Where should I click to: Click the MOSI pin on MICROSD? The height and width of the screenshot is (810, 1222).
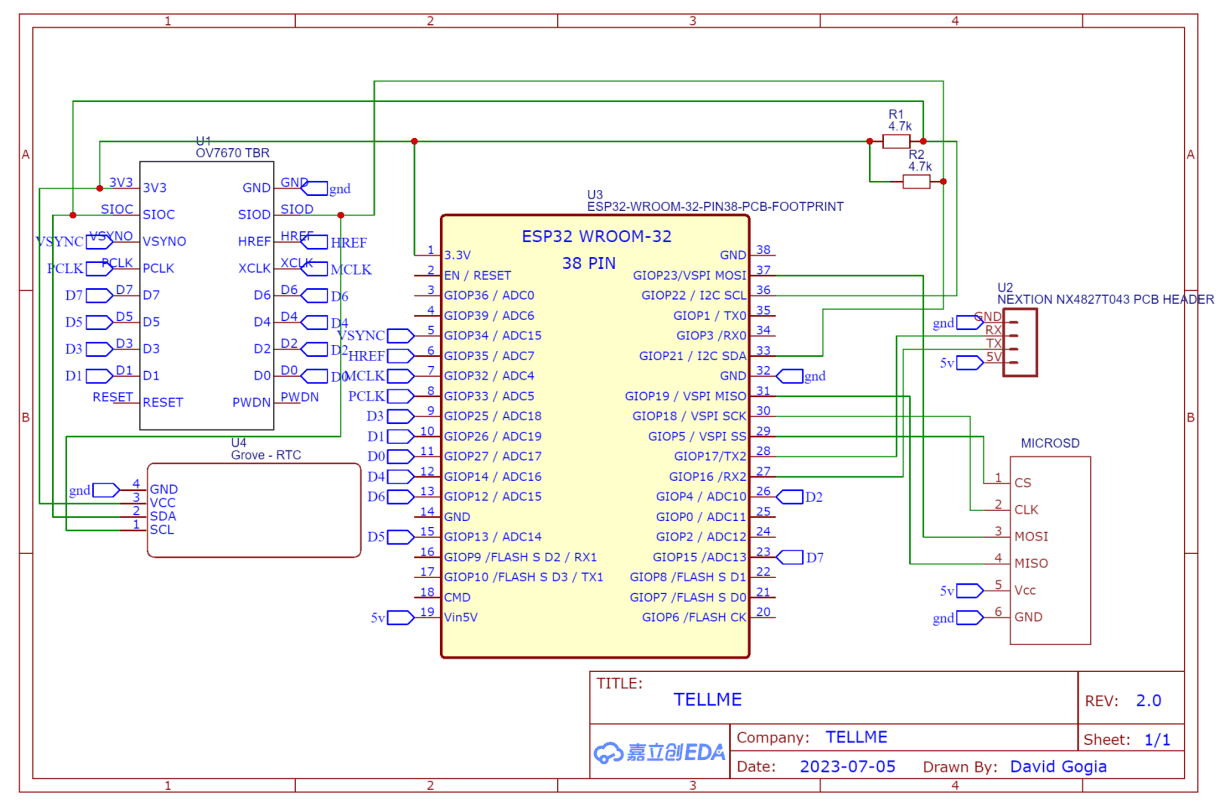point(1031,537)
